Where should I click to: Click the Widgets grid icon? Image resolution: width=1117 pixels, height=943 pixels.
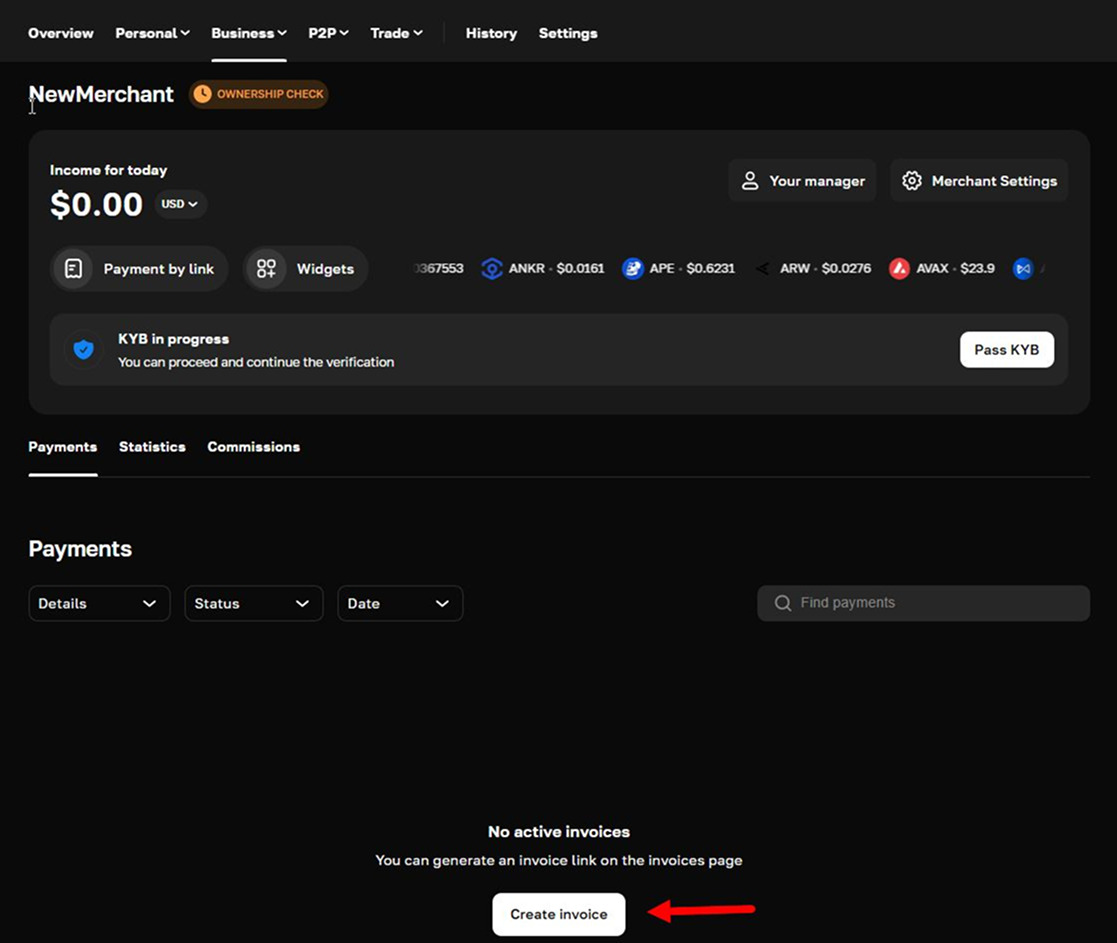click(265, 268)
